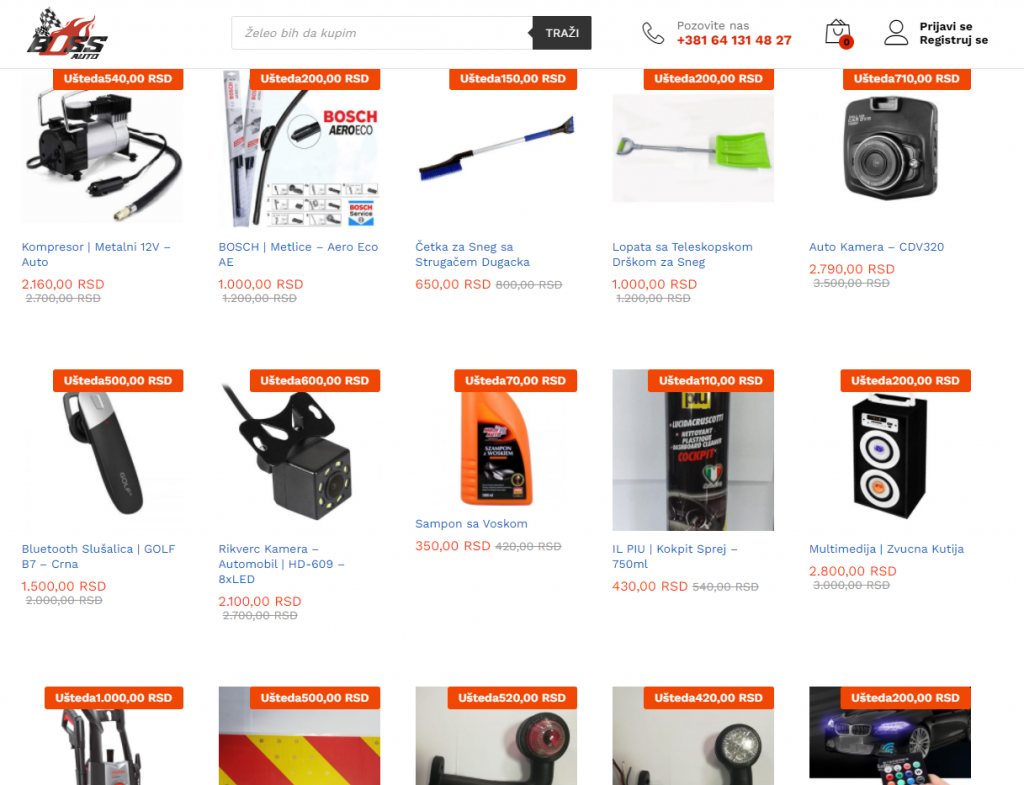
Task: Go to homepage via Boss Auto logo
Action: [67, 34]
